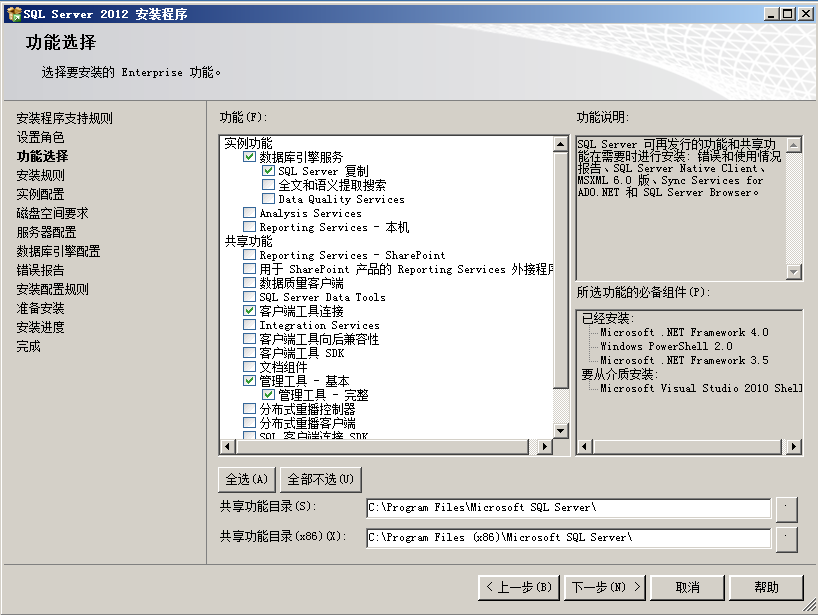
Task: Uncheck the SQL Server 复制 checkbox
Action: click(x=268, y=171)
